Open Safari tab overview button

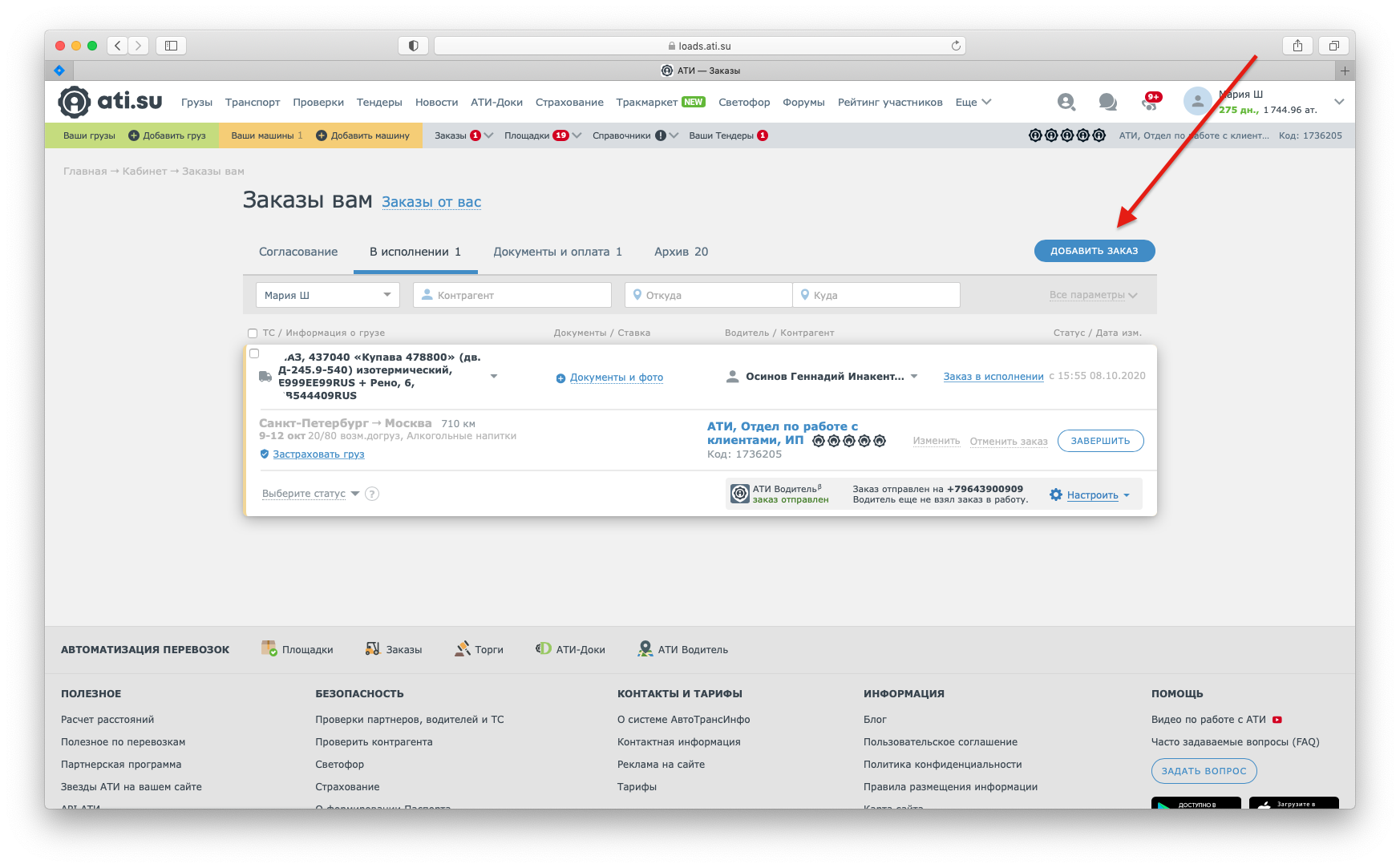pyautogui.click(x=1334, y=46)
